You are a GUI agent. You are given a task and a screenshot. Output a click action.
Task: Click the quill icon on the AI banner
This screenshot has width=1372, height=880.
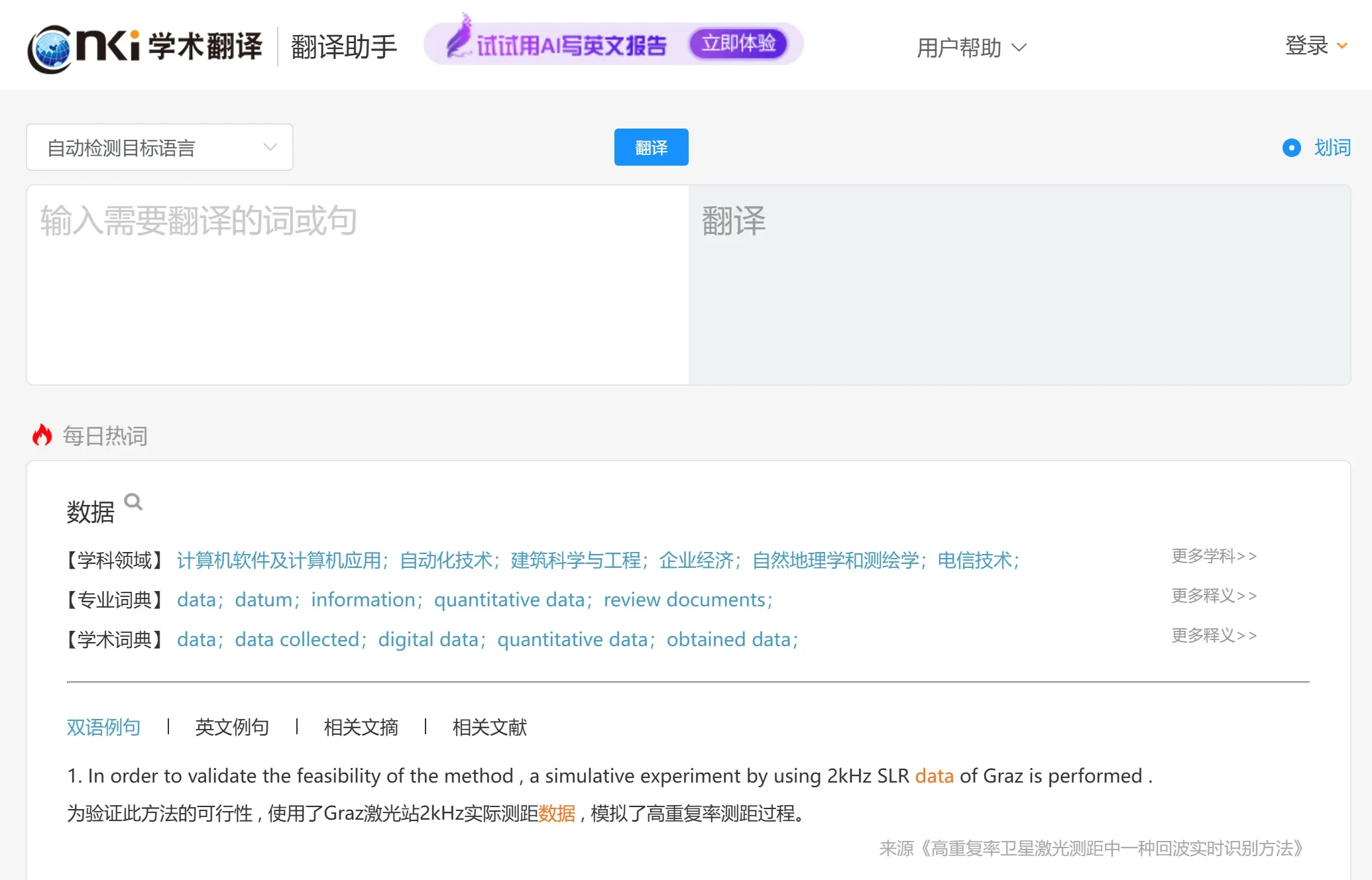458,41
